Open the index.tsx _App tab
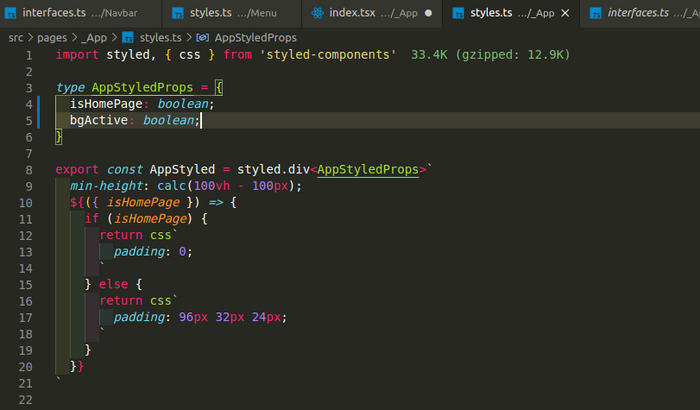The image size is (700, 410). pyautogui.click(x=372, y=13)
